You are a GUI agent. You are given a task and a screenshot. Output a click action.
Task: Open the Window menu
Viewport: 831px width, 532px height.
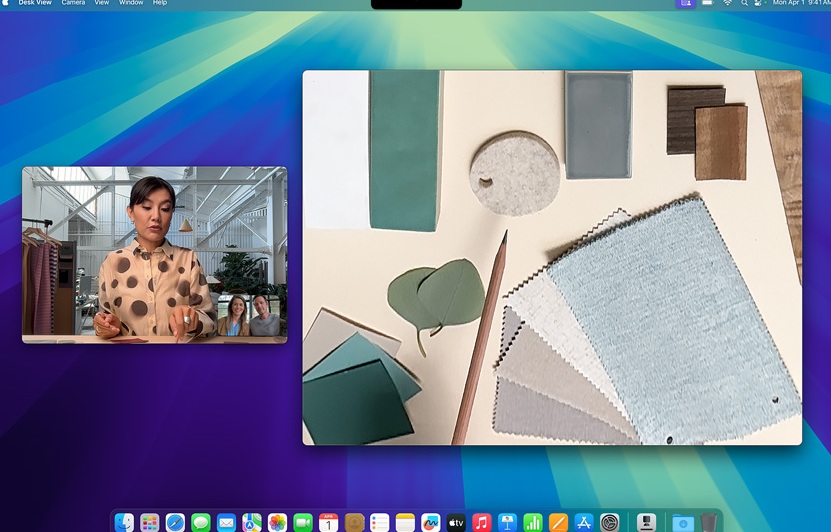tap(131, 3)
